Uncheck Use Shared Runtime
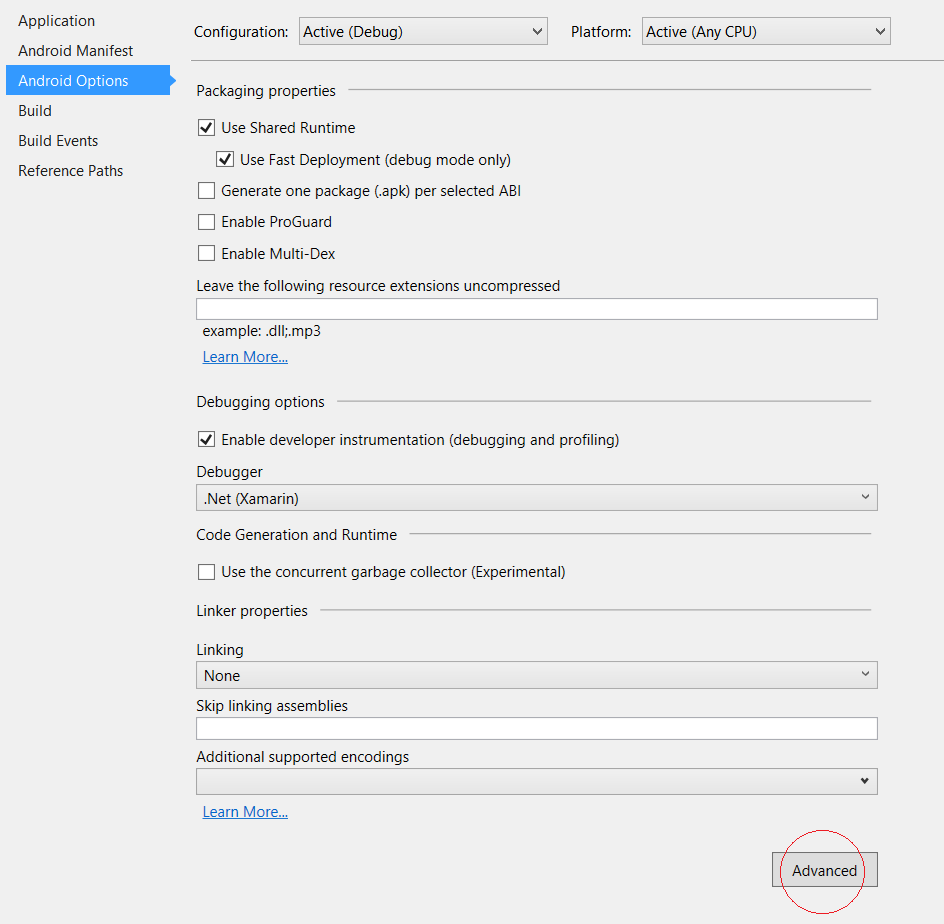Viewport: 944px width, 924px height. 207,128
